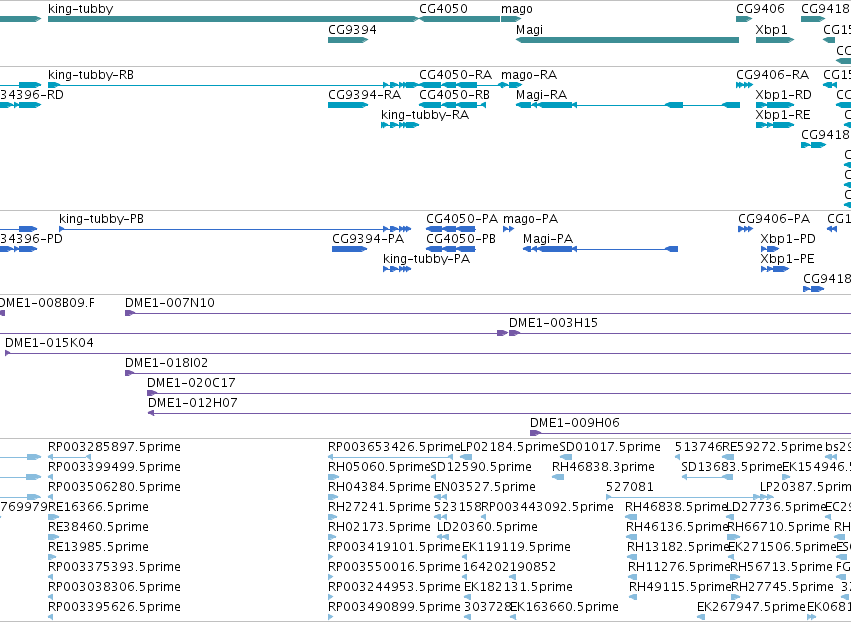This screenshot has height=622, width=851.
Task: Select EST RE38460.5prime
Action: click(x=53, y=537)
